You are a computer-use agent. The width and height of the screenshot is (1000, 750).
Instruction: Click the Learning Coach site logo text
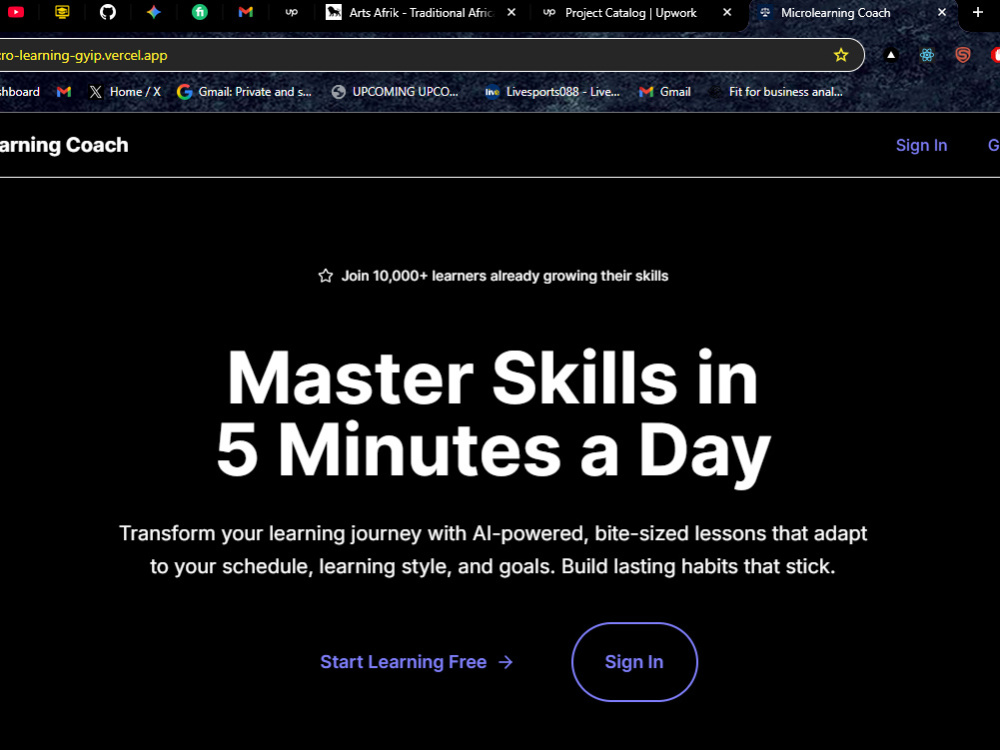click(64, 145)
